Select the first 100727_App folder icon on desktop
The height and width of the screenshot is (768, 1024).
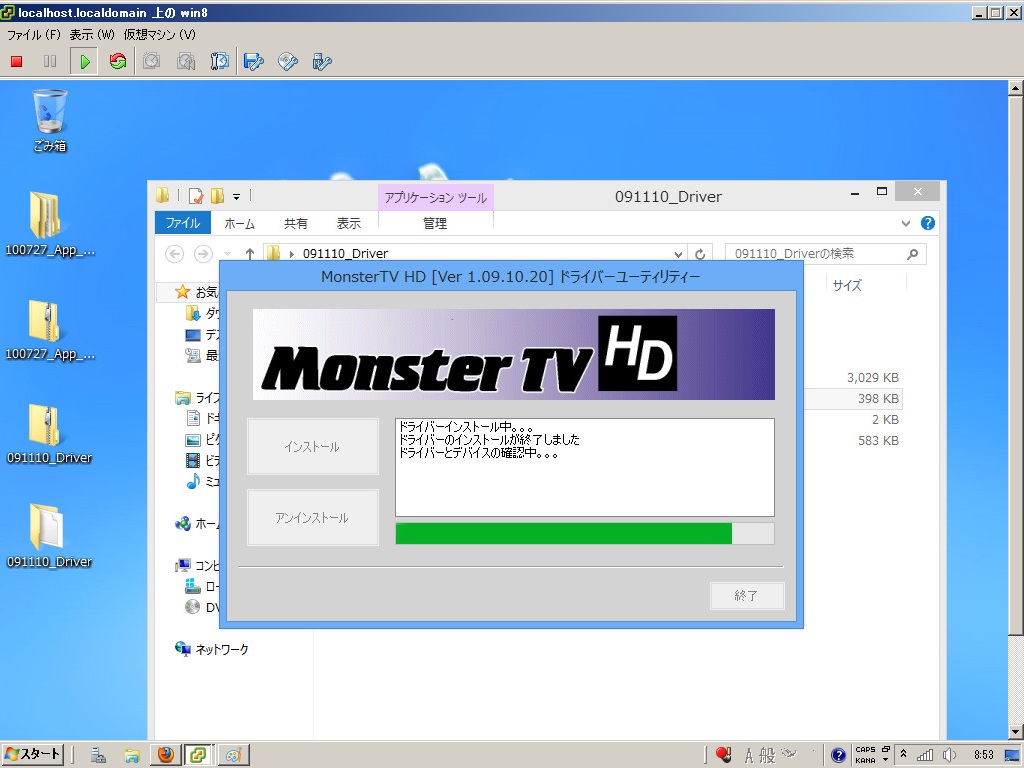[x=50, y=224]
